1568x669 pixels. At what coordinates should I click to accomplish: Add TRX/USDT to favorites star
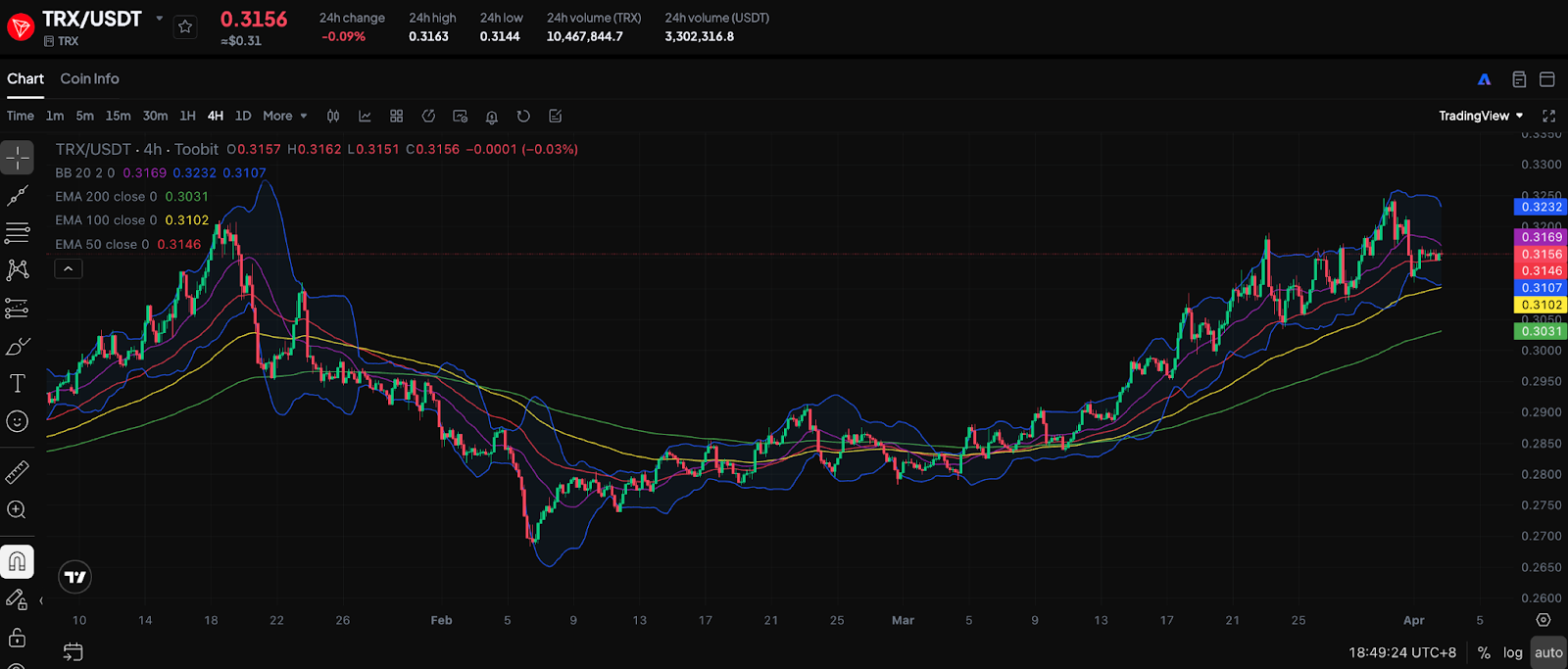(185, 27)
